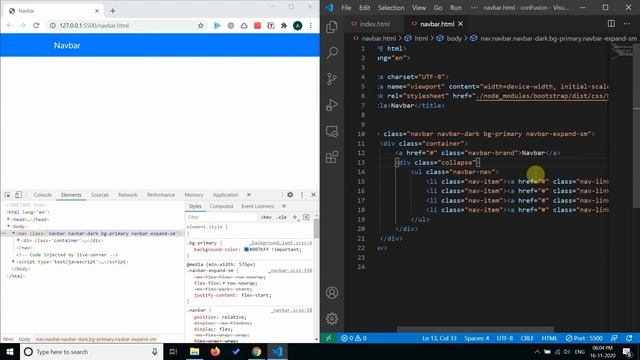This screenshot has height=360, width=640.
Task: Change the UTF-8 encoding
Action: [x=505, y=338]
